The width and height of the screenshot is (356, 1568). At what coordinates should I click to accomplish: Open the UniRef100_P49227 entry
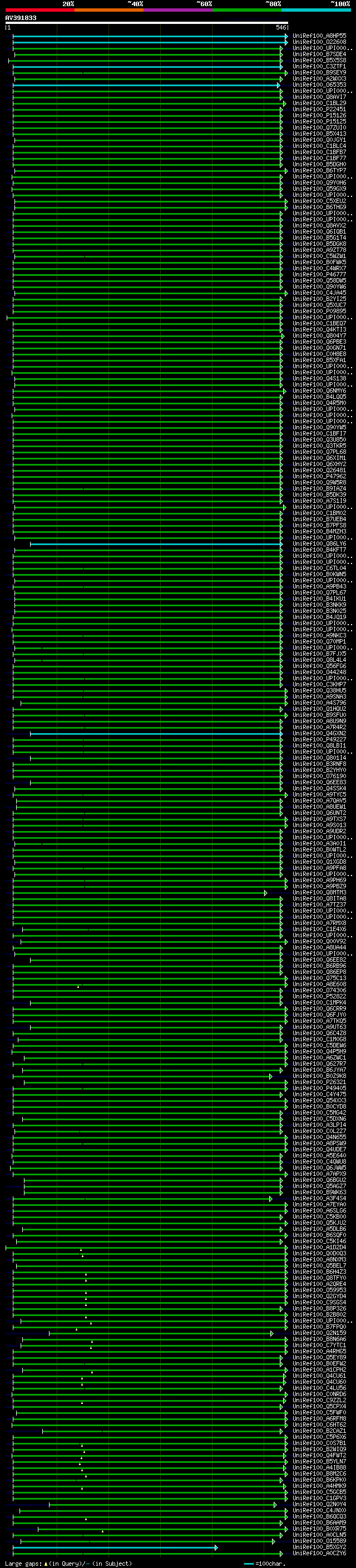click(319, 740)
